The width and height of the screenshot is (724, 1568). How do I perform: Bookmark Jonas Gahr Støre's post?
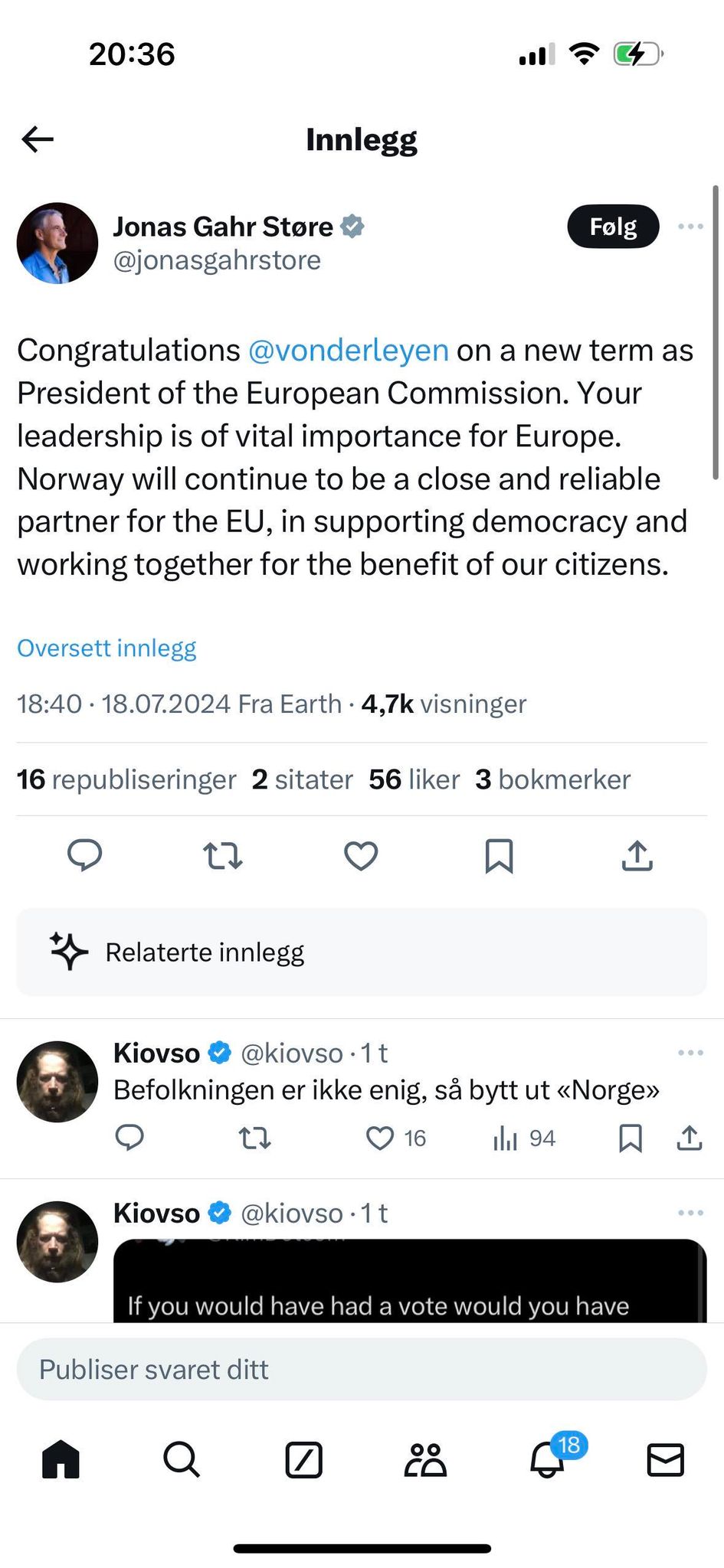(499, 855)
